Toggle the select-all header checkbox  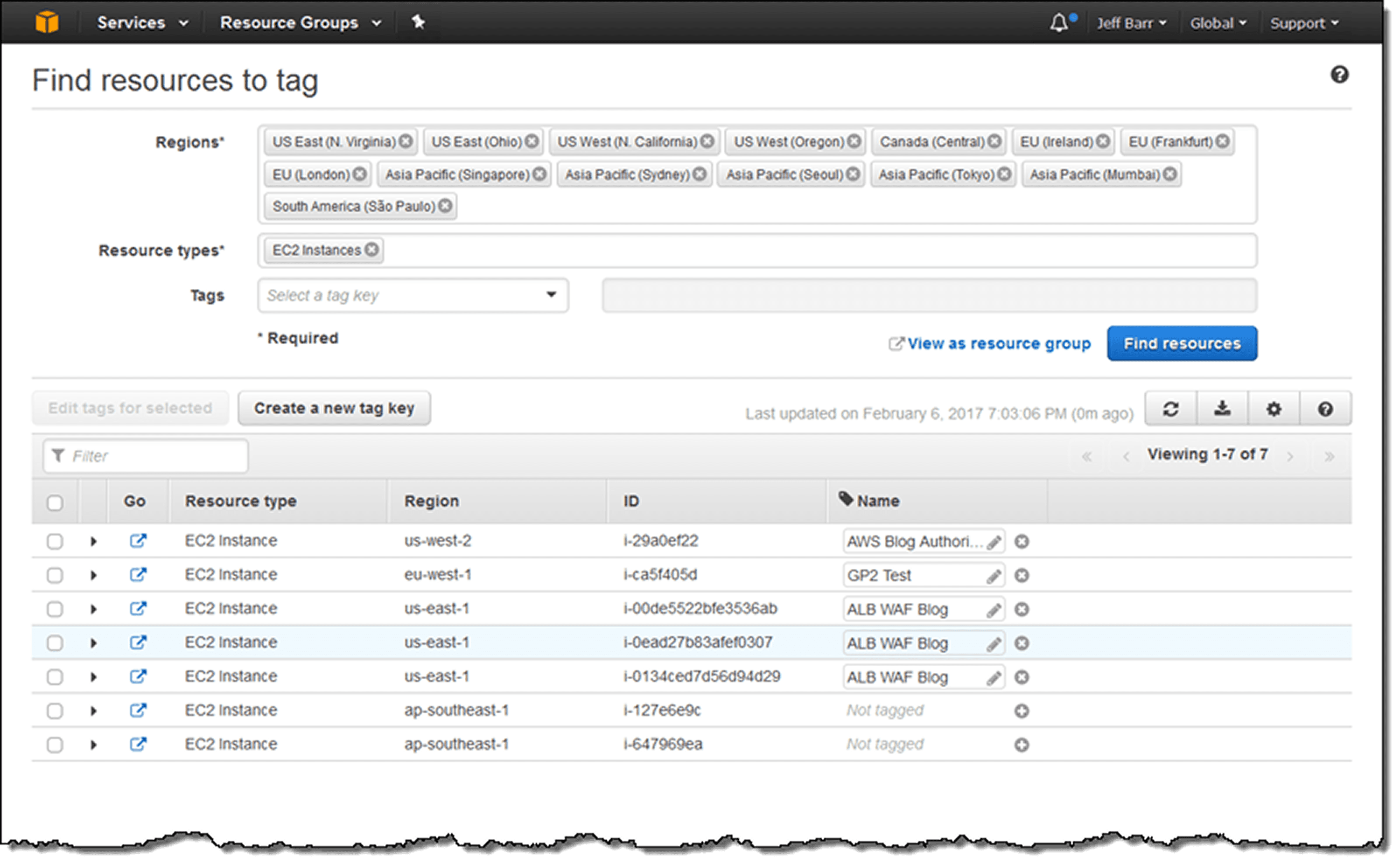[55, 503]
